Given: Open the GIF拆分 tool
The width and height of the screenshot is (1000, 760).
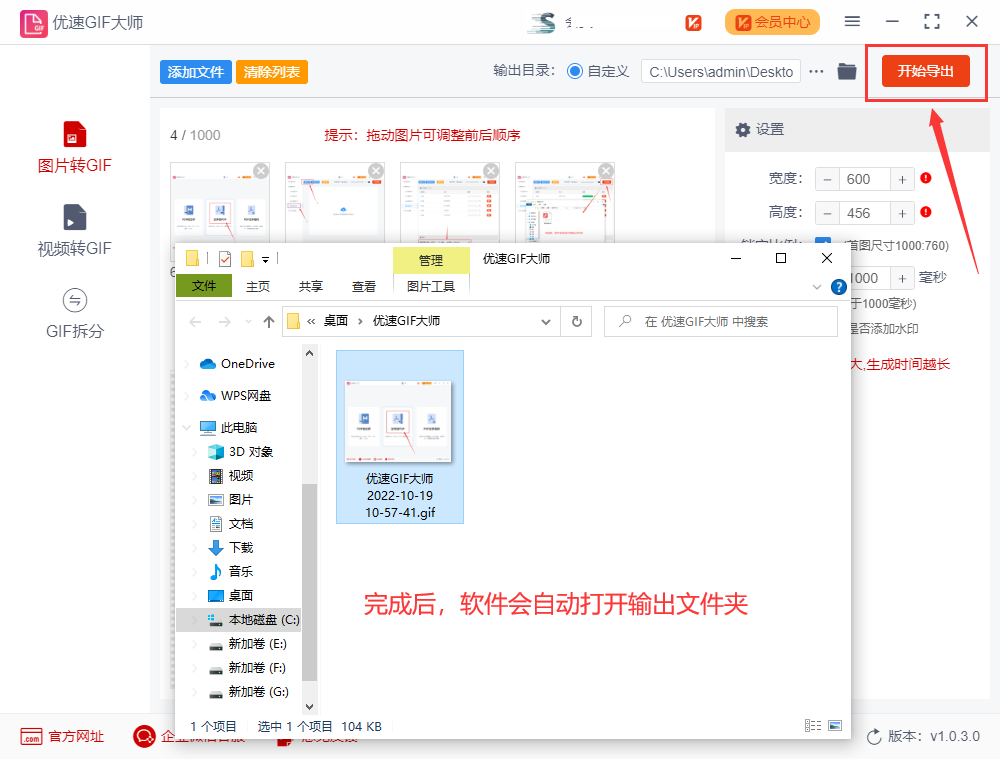Looking at the screenshot, I should point(75,314).
